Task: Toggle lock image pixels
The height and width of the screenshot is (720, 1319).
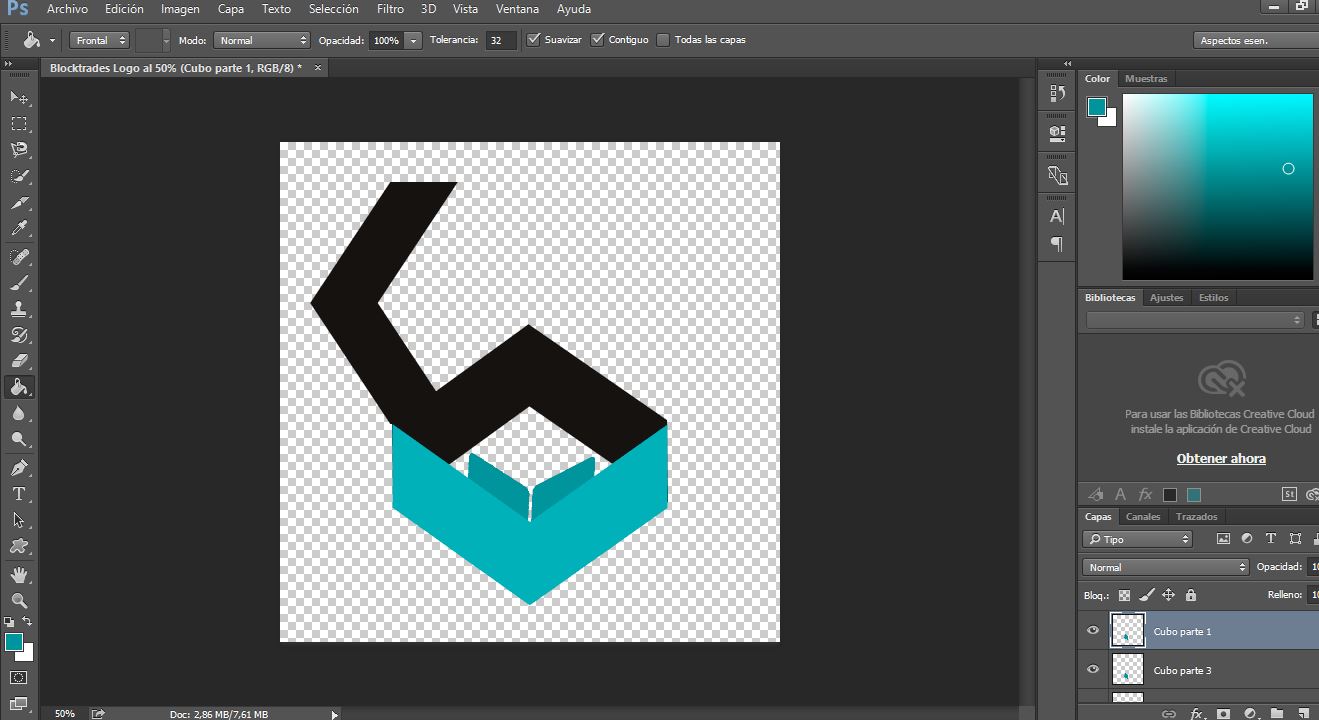Action: click(1147, 595)
